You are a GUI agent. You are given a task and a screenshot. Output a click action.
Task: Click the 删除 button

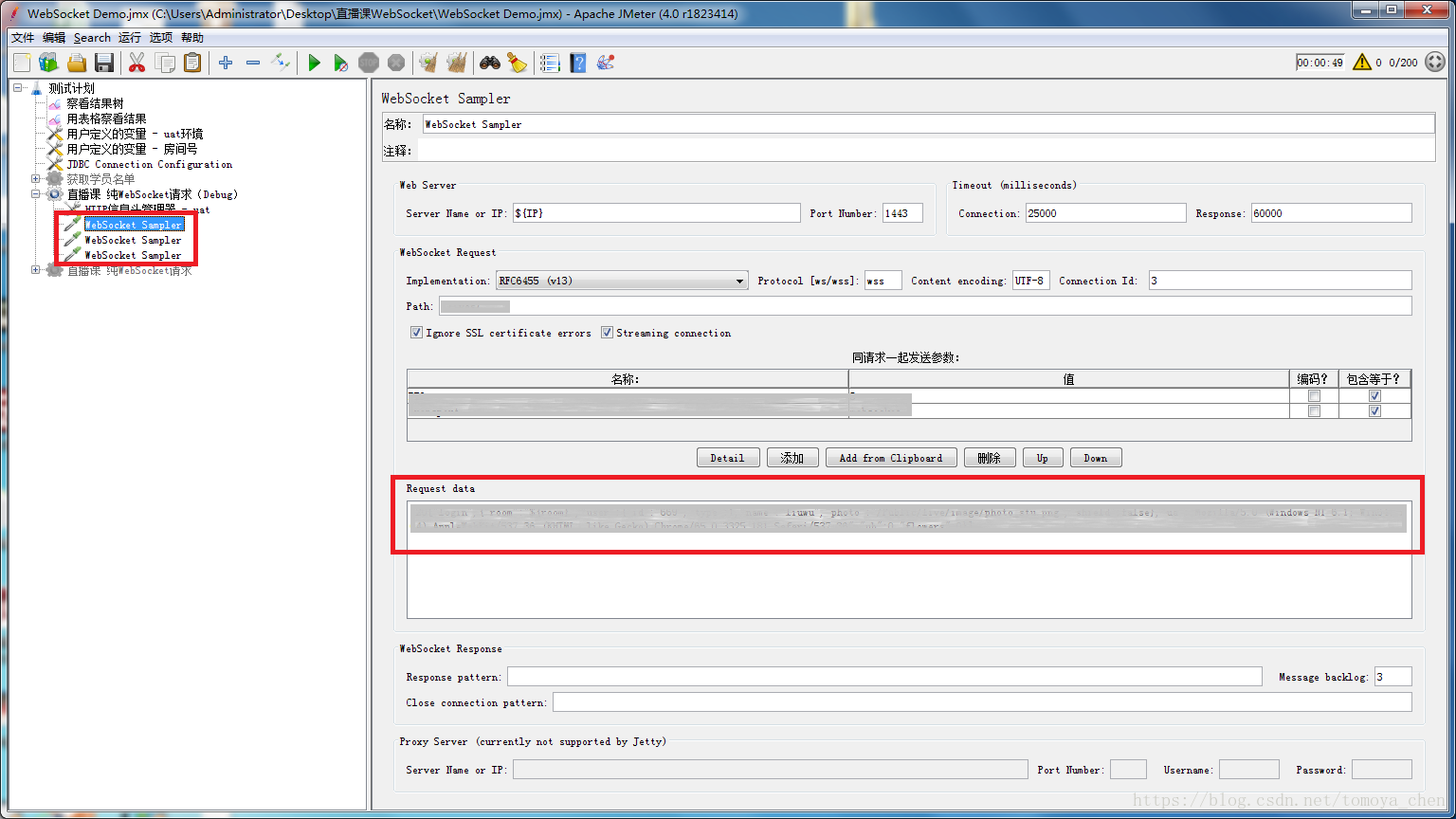tap(990, 458)
